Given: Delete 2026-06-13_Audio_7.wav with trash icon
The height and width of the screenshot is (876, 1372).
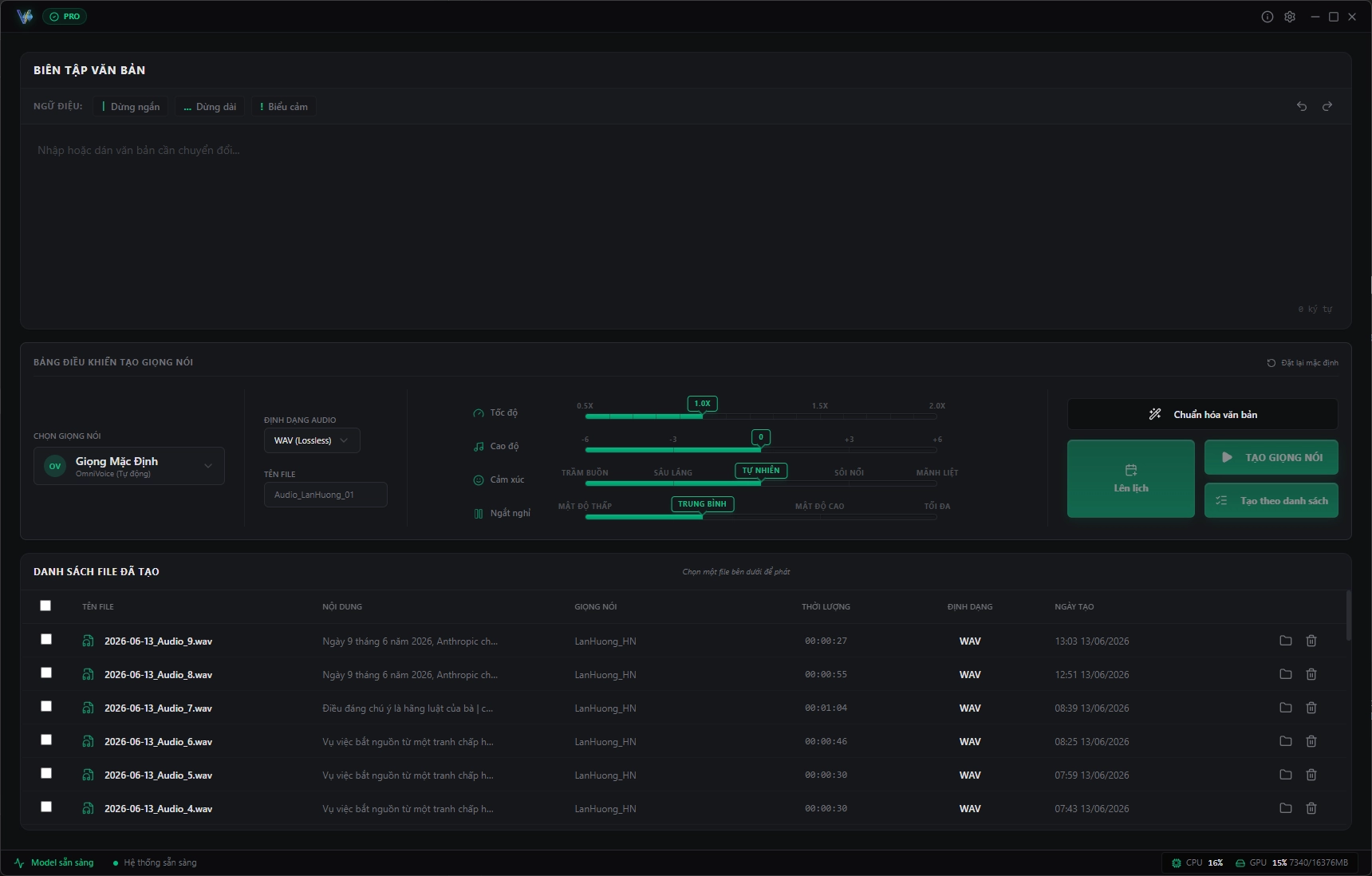Looking at the screenshot, I should tap(1311, 708).
